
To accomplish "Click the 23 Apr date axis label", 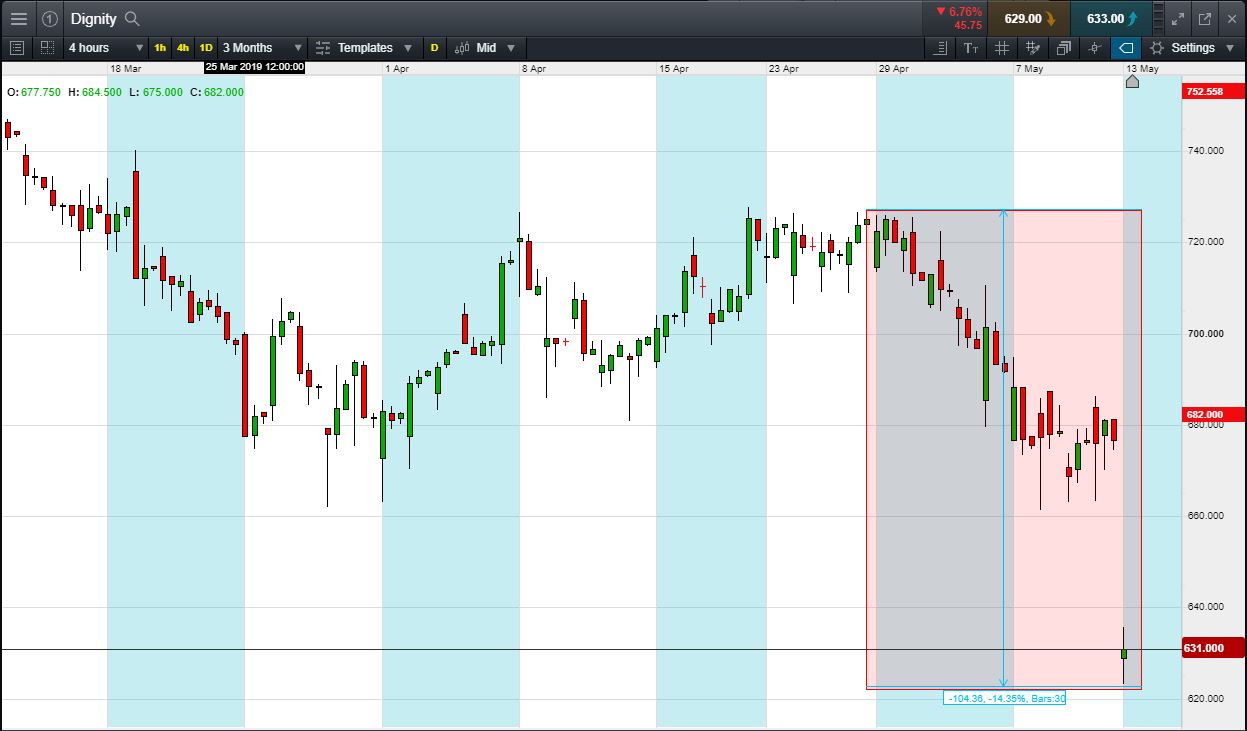I will [x=784, y=69].
